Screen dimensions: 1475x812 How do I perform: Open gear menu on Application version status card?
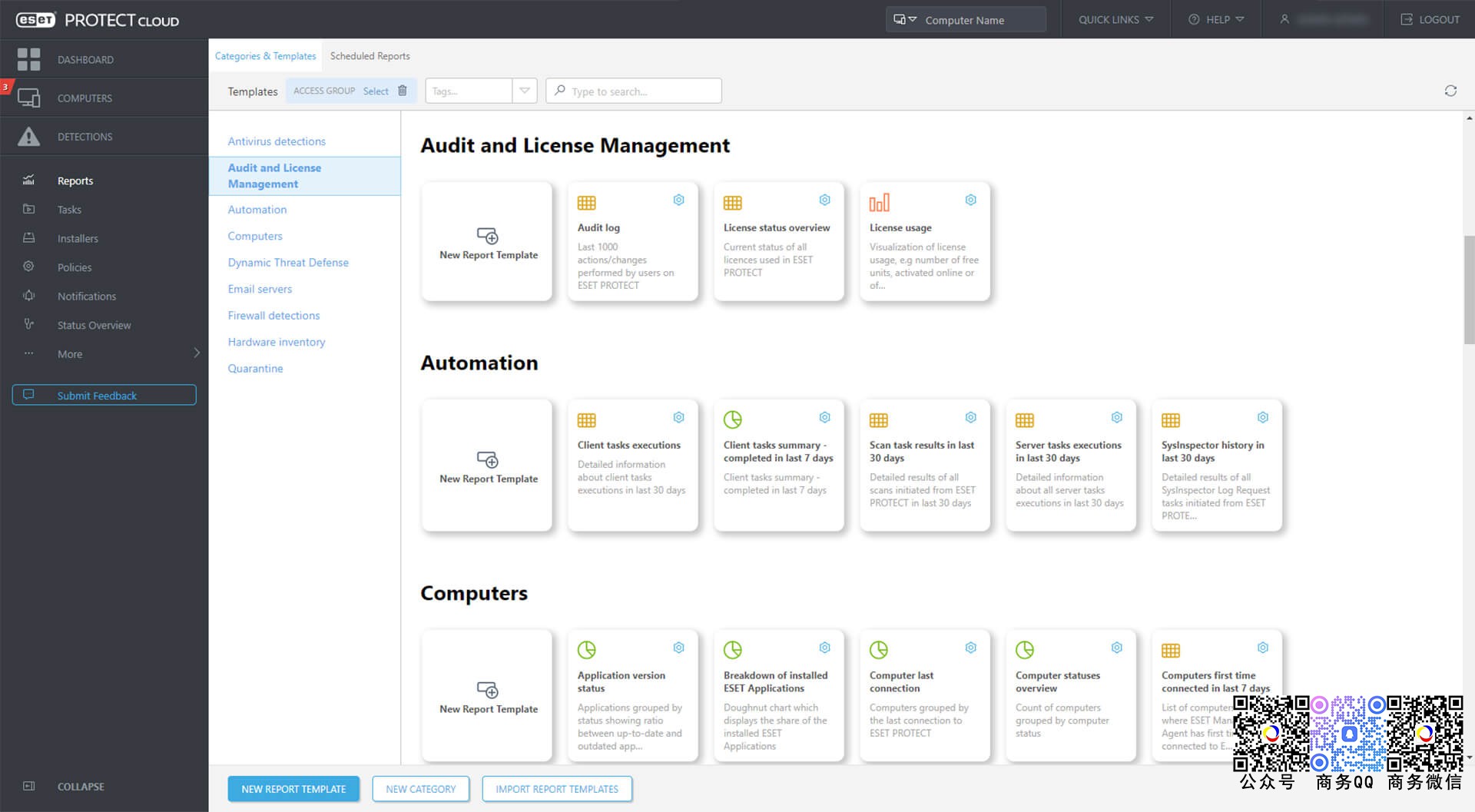pyautogui.click(x=679, y=648)
